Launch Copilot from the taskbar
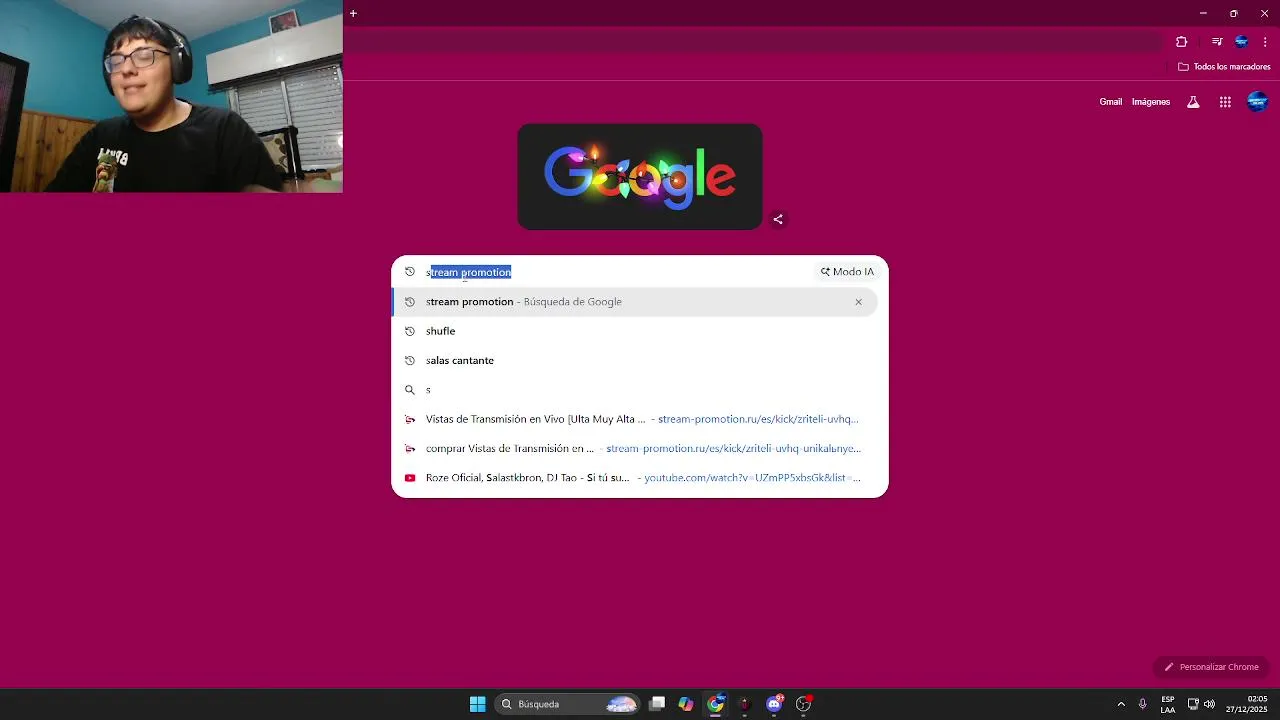The image size is (1280, 720). (x=686, y=704)
